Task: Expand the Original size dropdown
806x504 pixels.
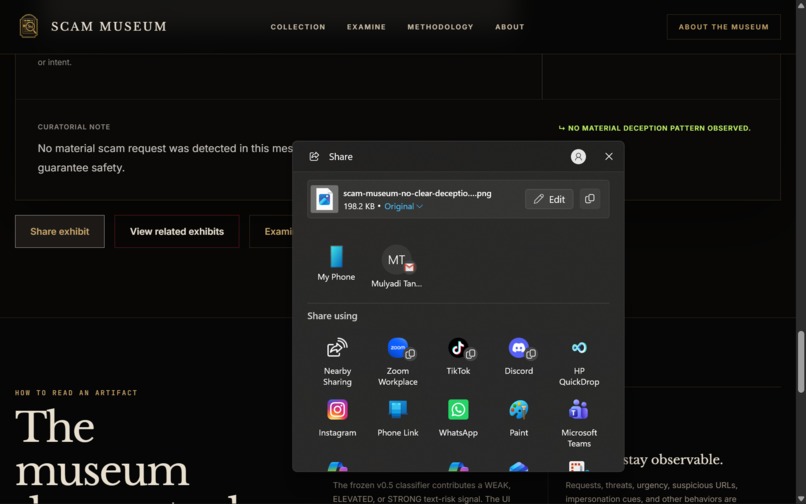Action: pyautogui.click(x=404, y=206)
